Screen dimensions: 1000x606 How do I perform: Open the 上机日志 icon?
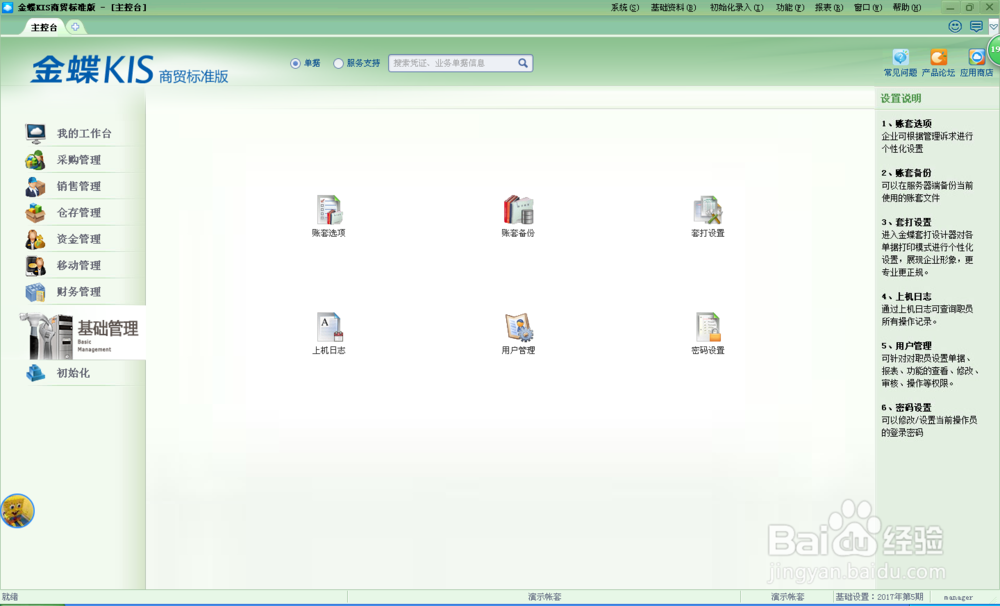328,333
